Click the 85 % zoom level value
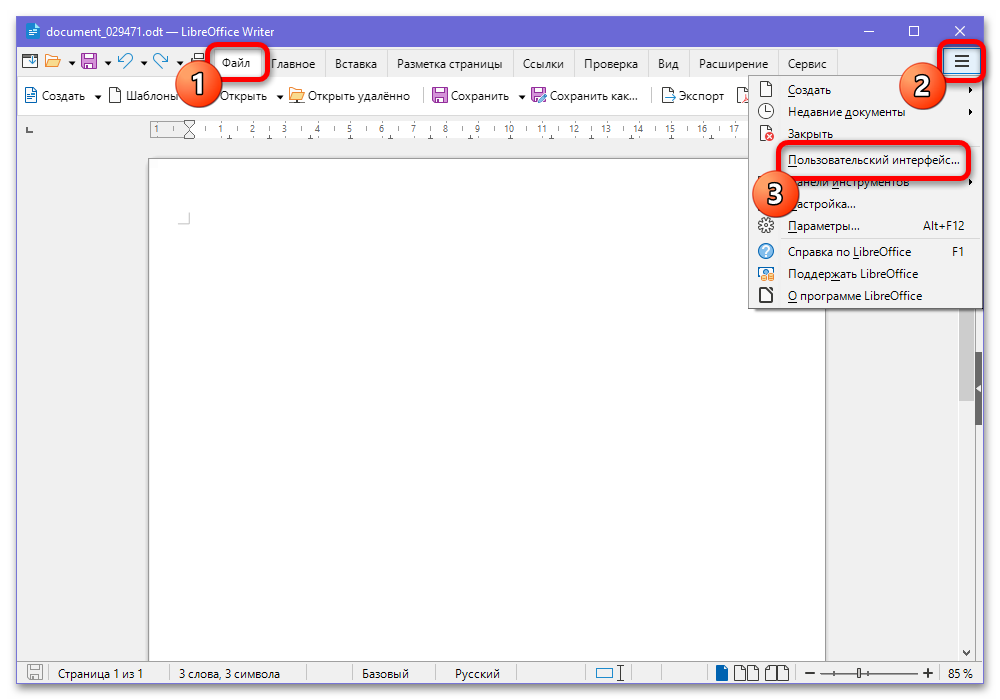1000x700 pixels. coord(960,673)
